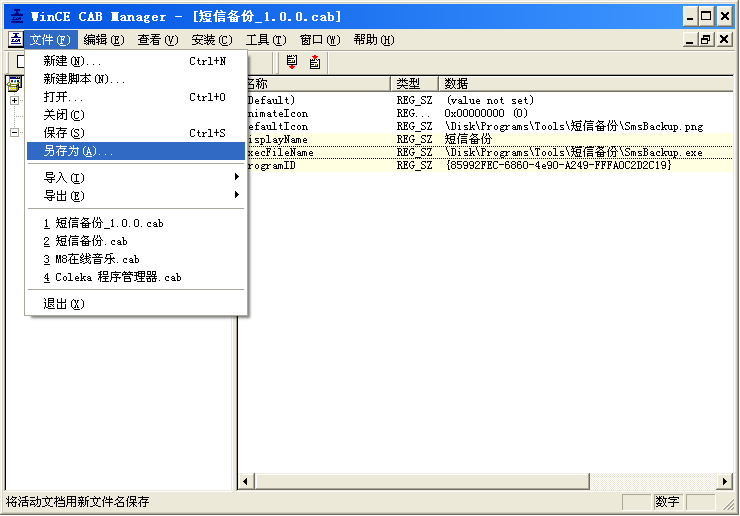This screenshot has width=740, height=516.
Task: Click 另存为 (A)... menu entry
Action: [x=136, y=151]
